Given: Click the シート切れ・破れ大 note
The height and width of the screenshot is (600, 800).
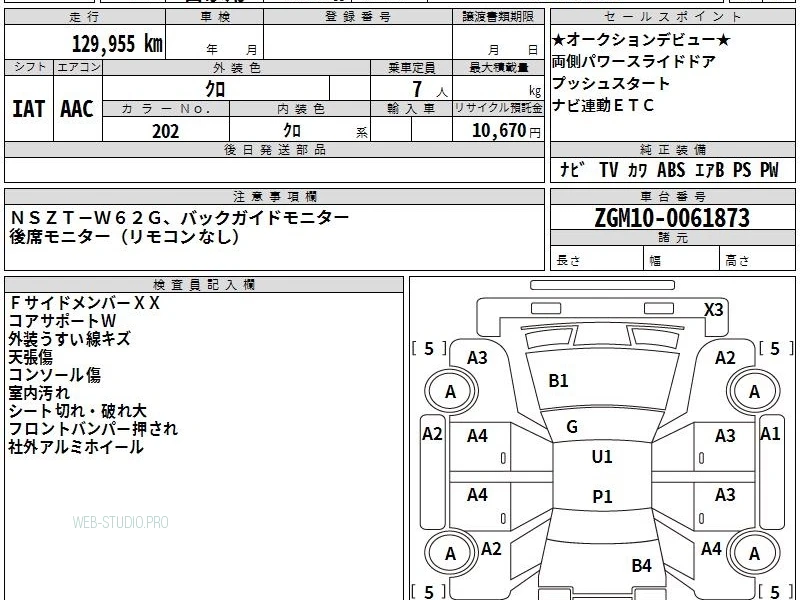Looking at the screenshot, I should pos(78,411).
